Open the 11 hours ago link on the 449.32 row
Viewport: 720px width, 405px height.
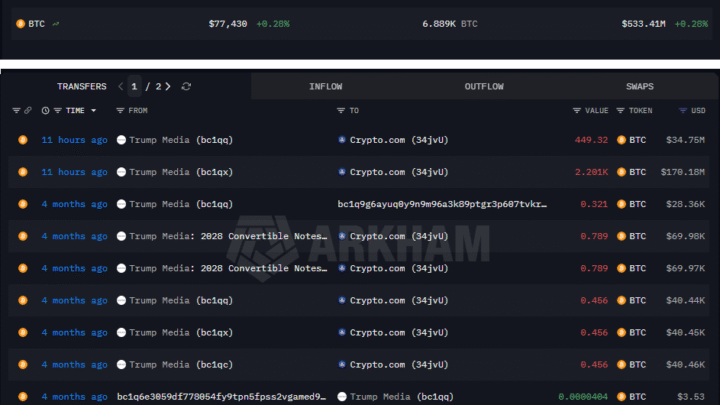click(74, 140)
